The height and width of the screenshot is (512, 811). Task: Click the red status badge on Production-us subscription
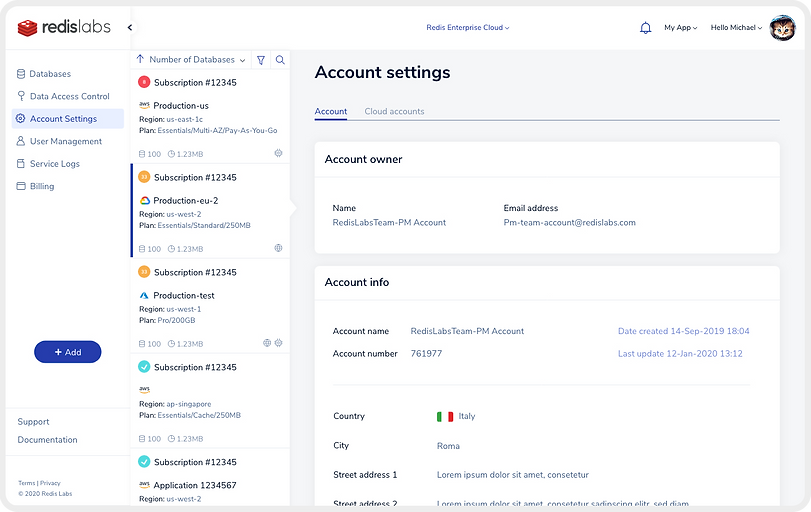[144, 82]
